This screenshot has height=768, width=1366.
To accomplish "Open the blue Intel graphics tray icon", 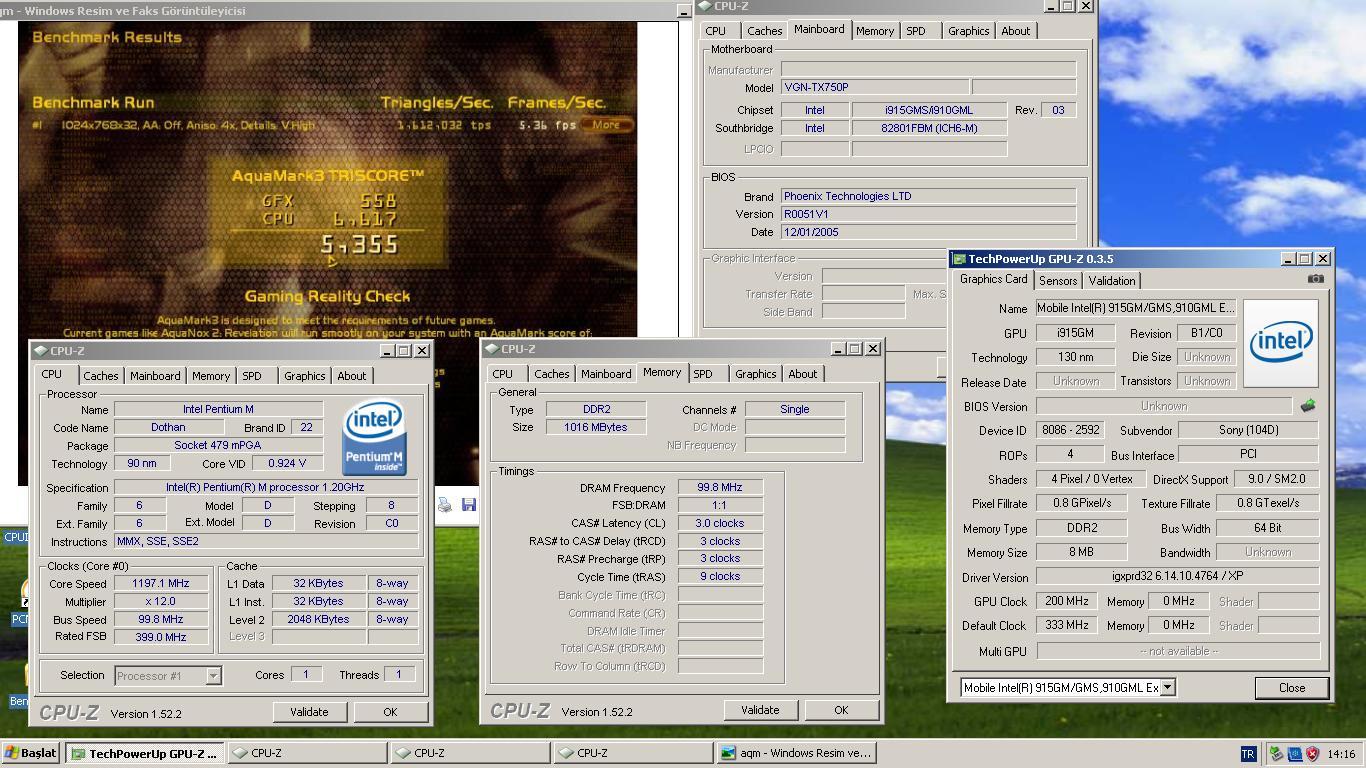I will (1294, 753).
